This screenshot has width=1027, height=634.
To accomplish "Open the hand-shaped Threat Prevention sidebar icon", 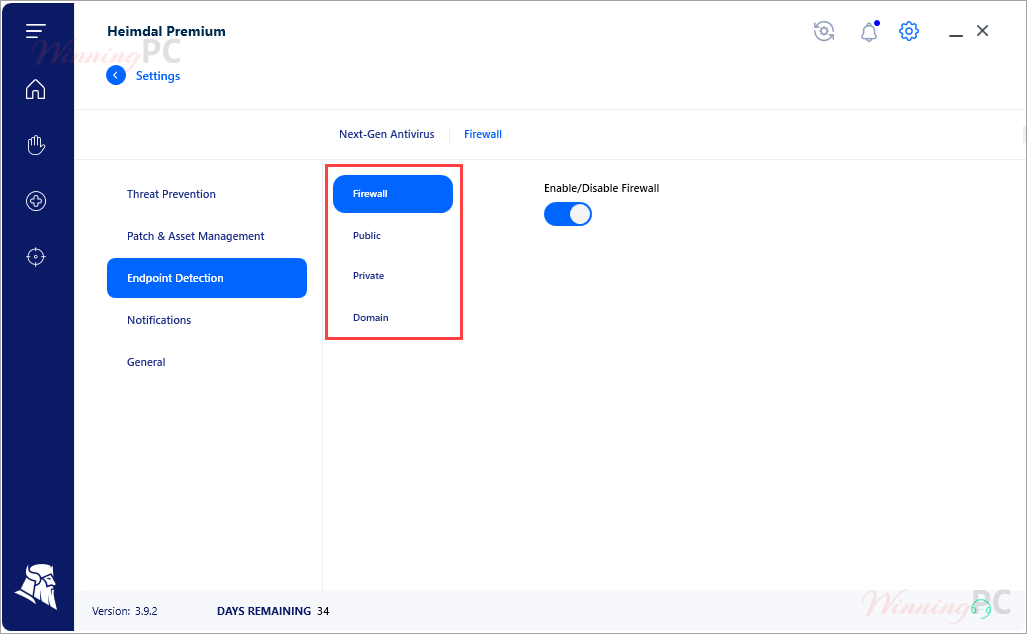I will click(35, 145).
